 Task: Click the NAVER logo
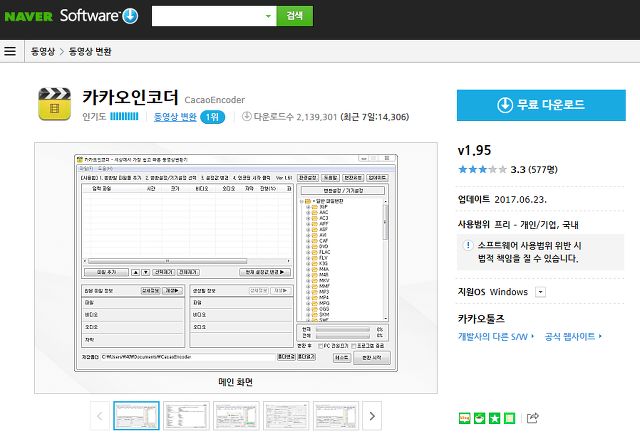(29, 17)
